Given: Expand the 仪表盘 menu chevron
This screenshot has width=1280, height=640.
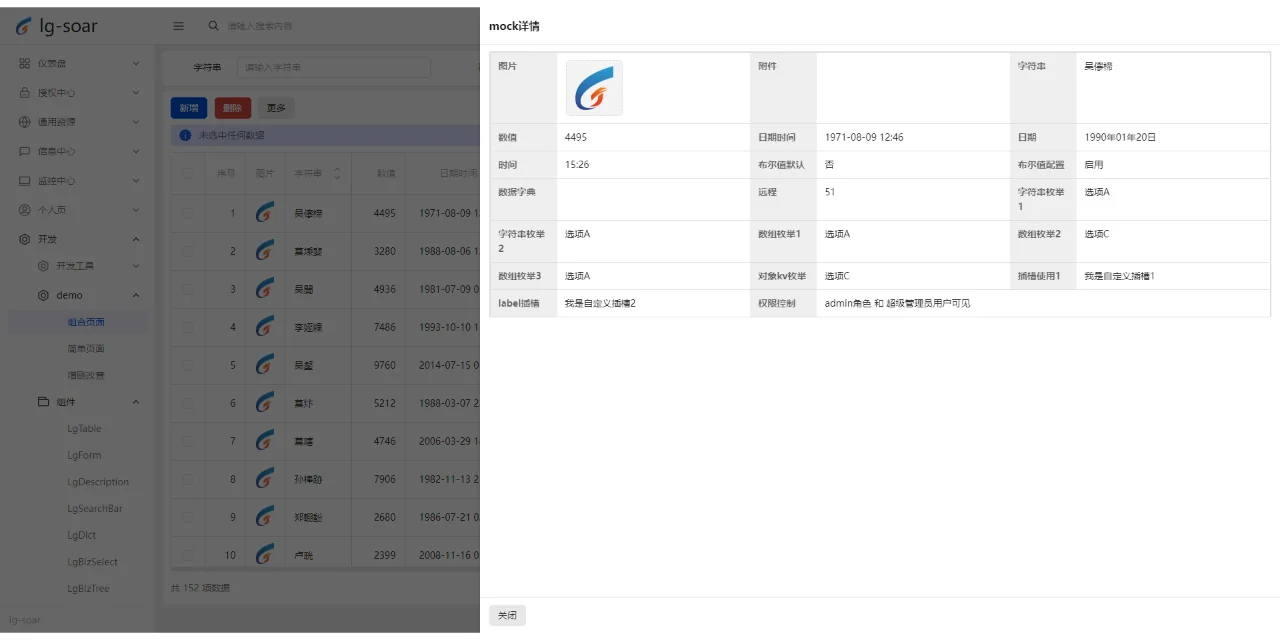Looking at the screenshot, I should click(x=136, y=63).
